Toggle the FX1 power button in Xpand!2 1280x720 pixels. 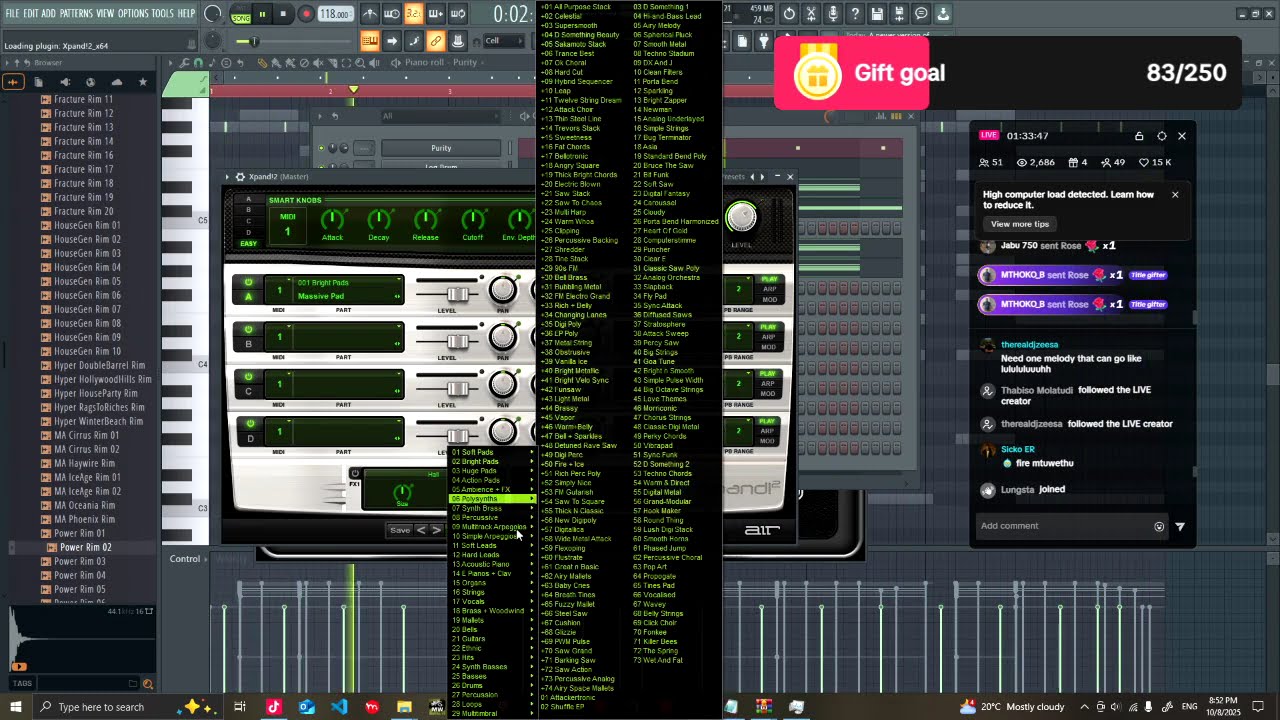(355, 473)
